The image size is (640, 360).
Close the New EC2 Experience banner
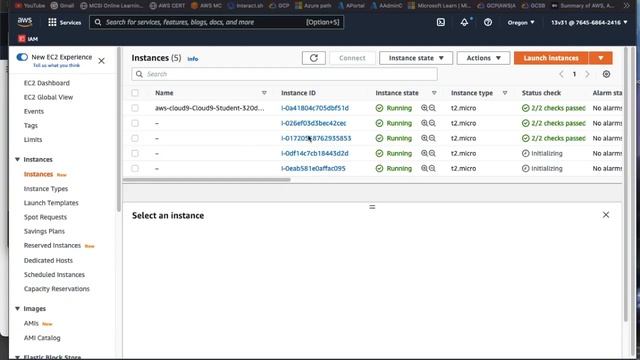[x=102, y=61]
